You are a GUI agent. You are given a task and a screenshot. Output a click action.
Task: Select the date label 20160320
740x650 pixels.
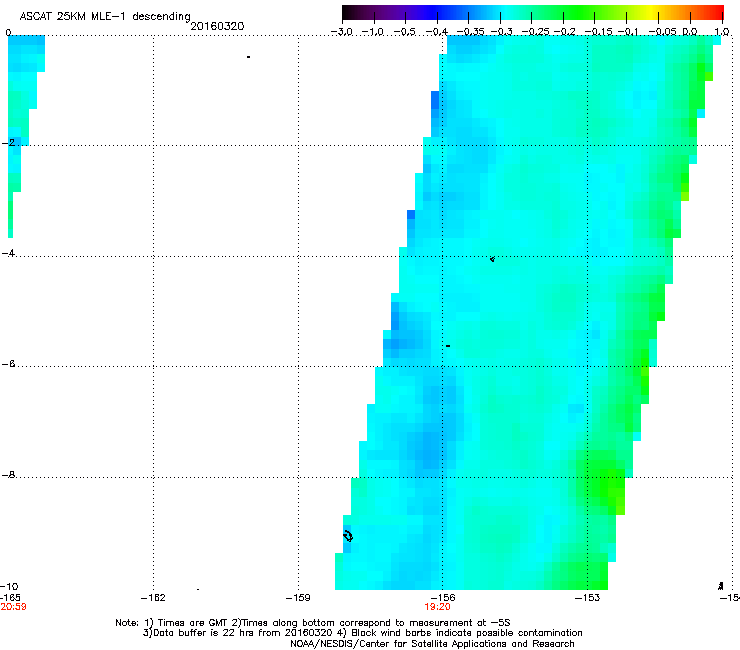click(x=217, y=26)
